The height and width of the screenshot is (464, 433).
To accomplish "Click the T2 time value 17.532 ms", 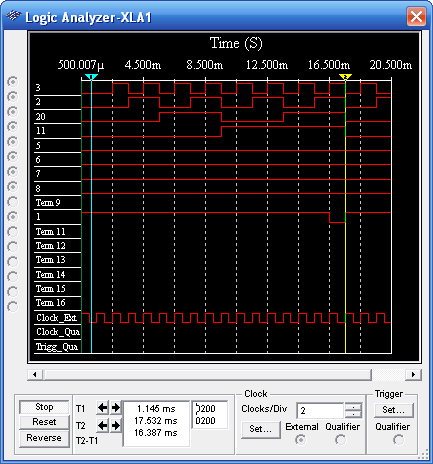I will (156, 421).
